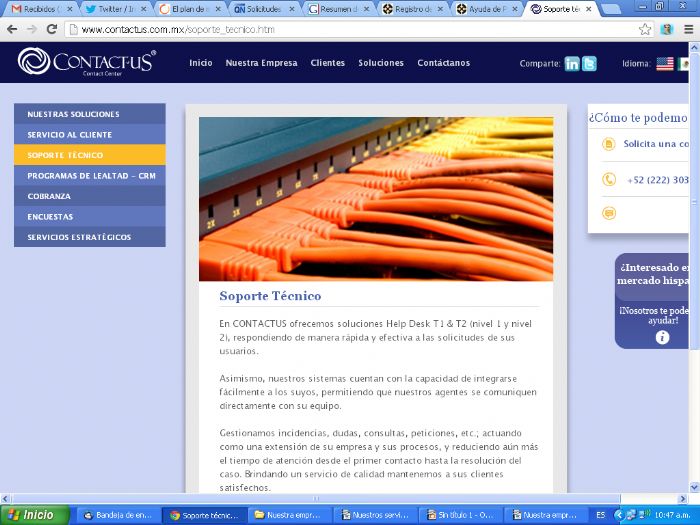Bookmark page with the star icon
700x525 pixels.
click(645, 29)
